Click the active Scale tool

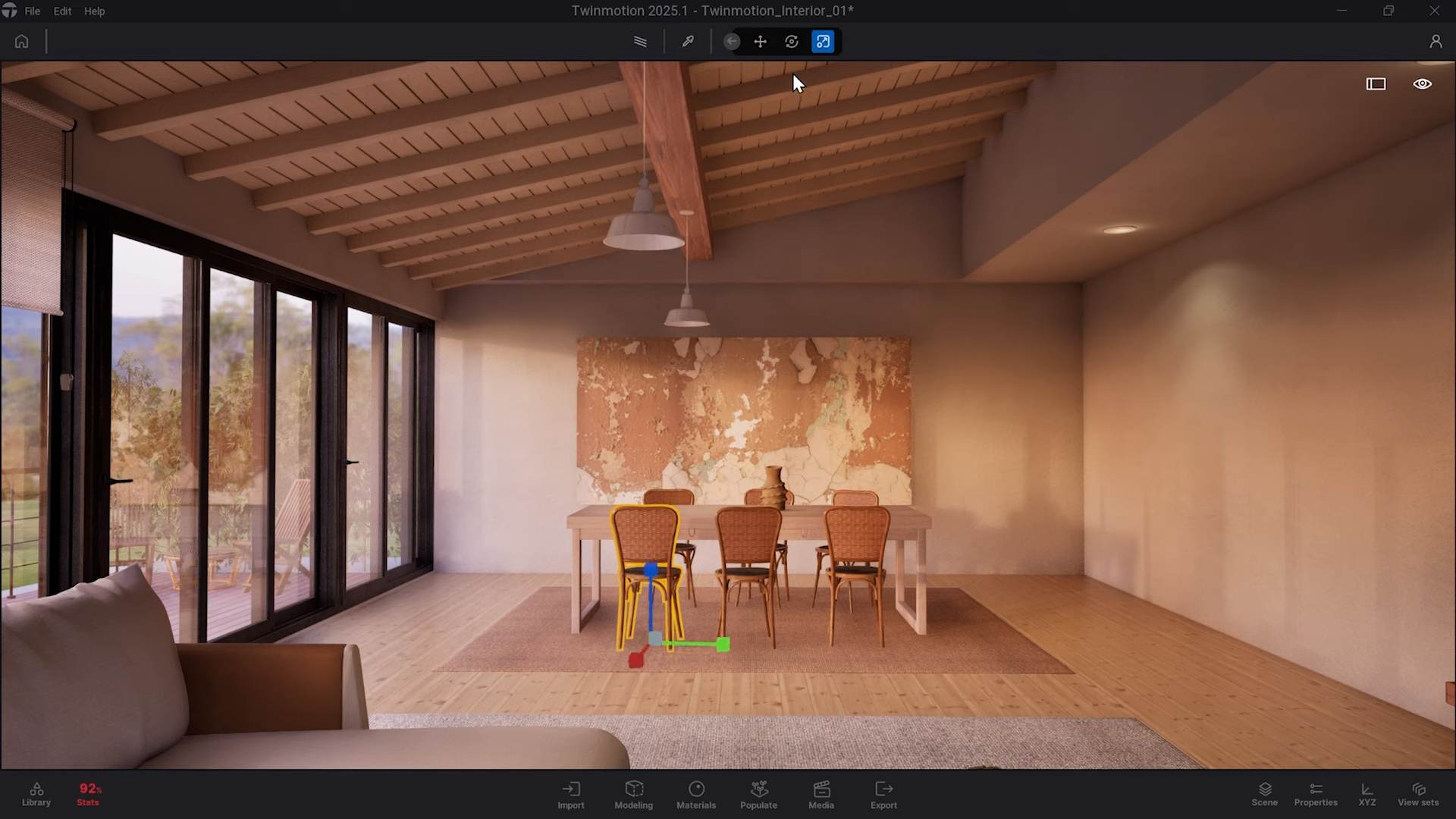pyautogui.click(x=823, y=42)
